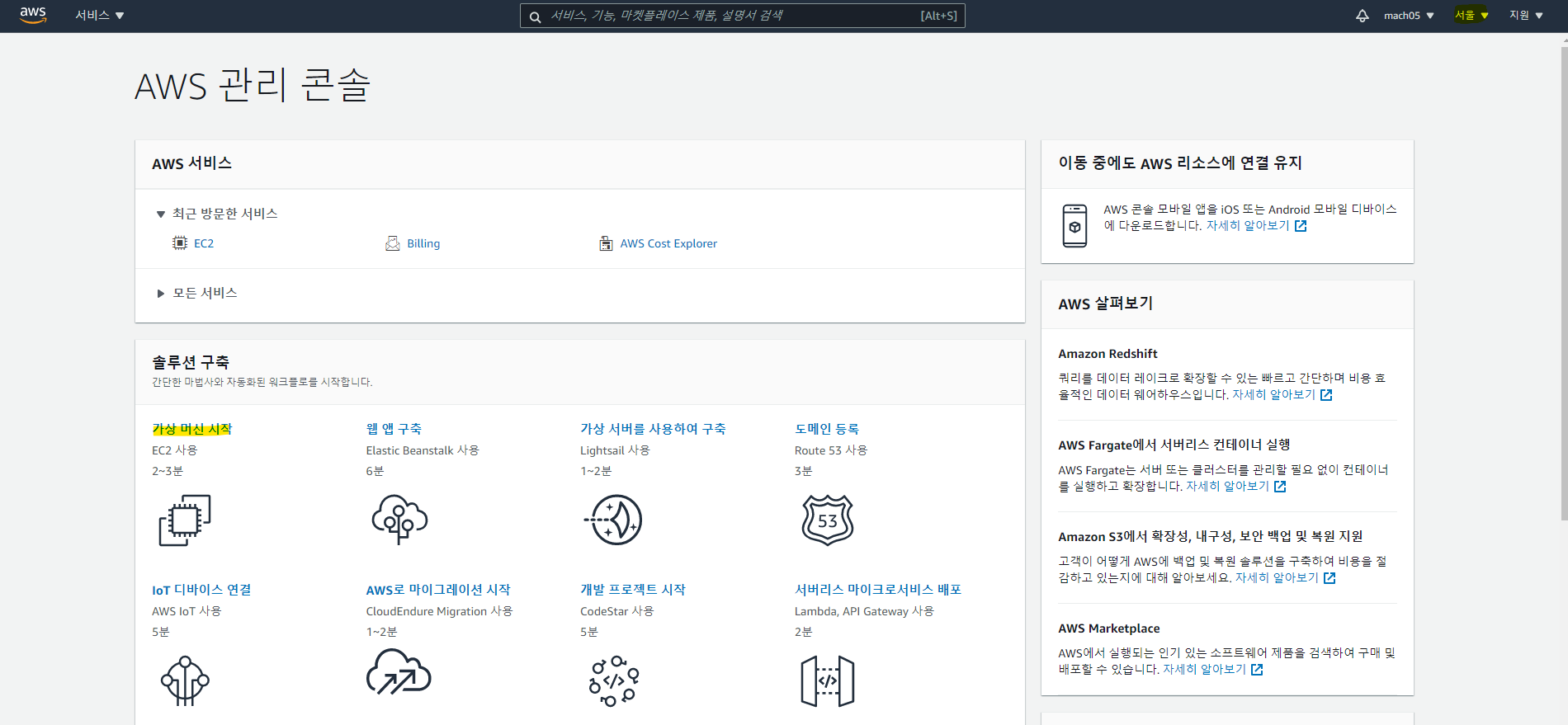Click 자세히 알아보기 under Amazon Redshift
This screenshot has height=725, width=1568.
pos(1273,395)
